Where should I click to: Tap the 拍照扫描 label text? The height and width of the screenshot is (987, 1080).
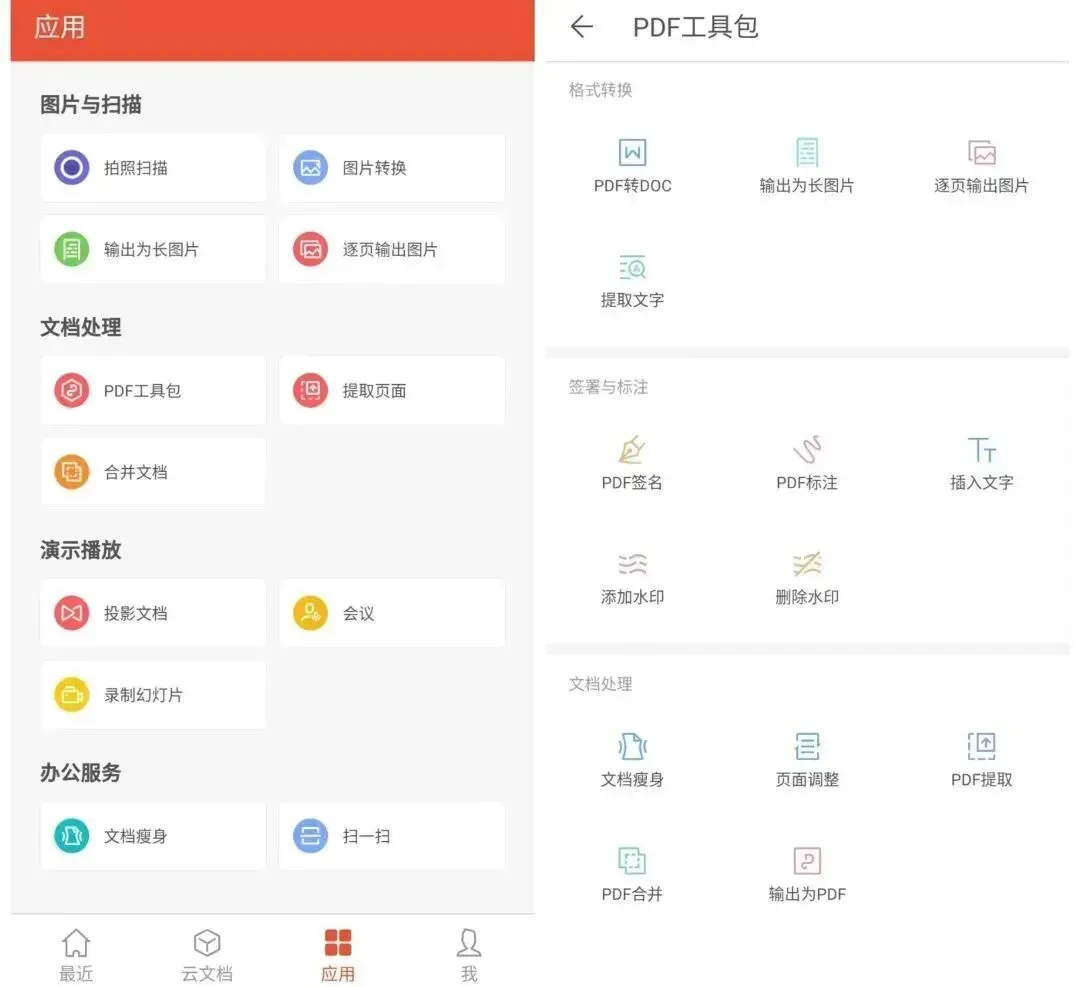[x=136, y=168]
